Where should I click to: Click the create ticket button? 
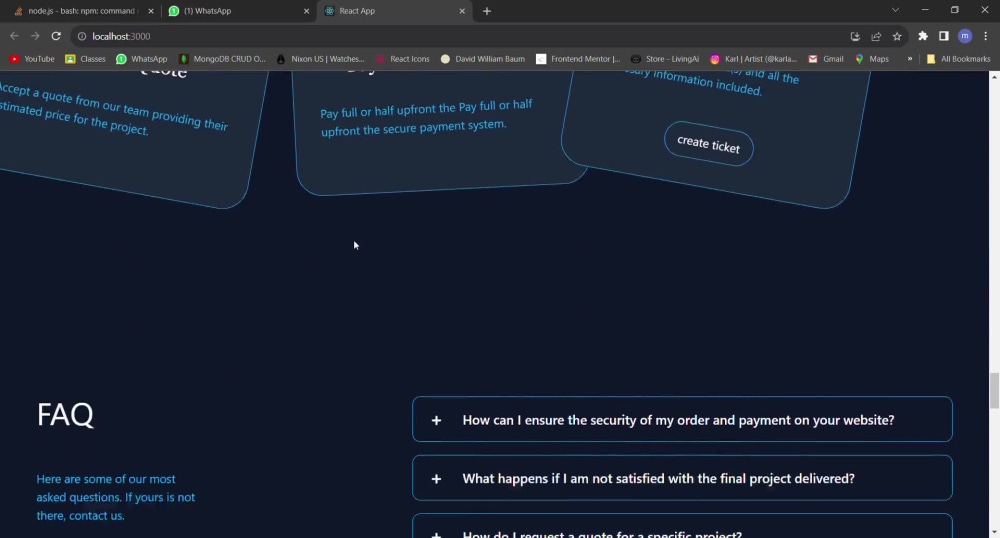point(709,144)
